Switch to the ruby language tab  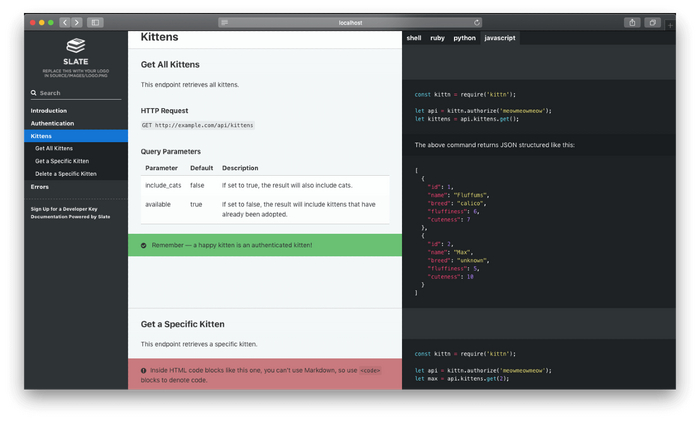[437, 37]
